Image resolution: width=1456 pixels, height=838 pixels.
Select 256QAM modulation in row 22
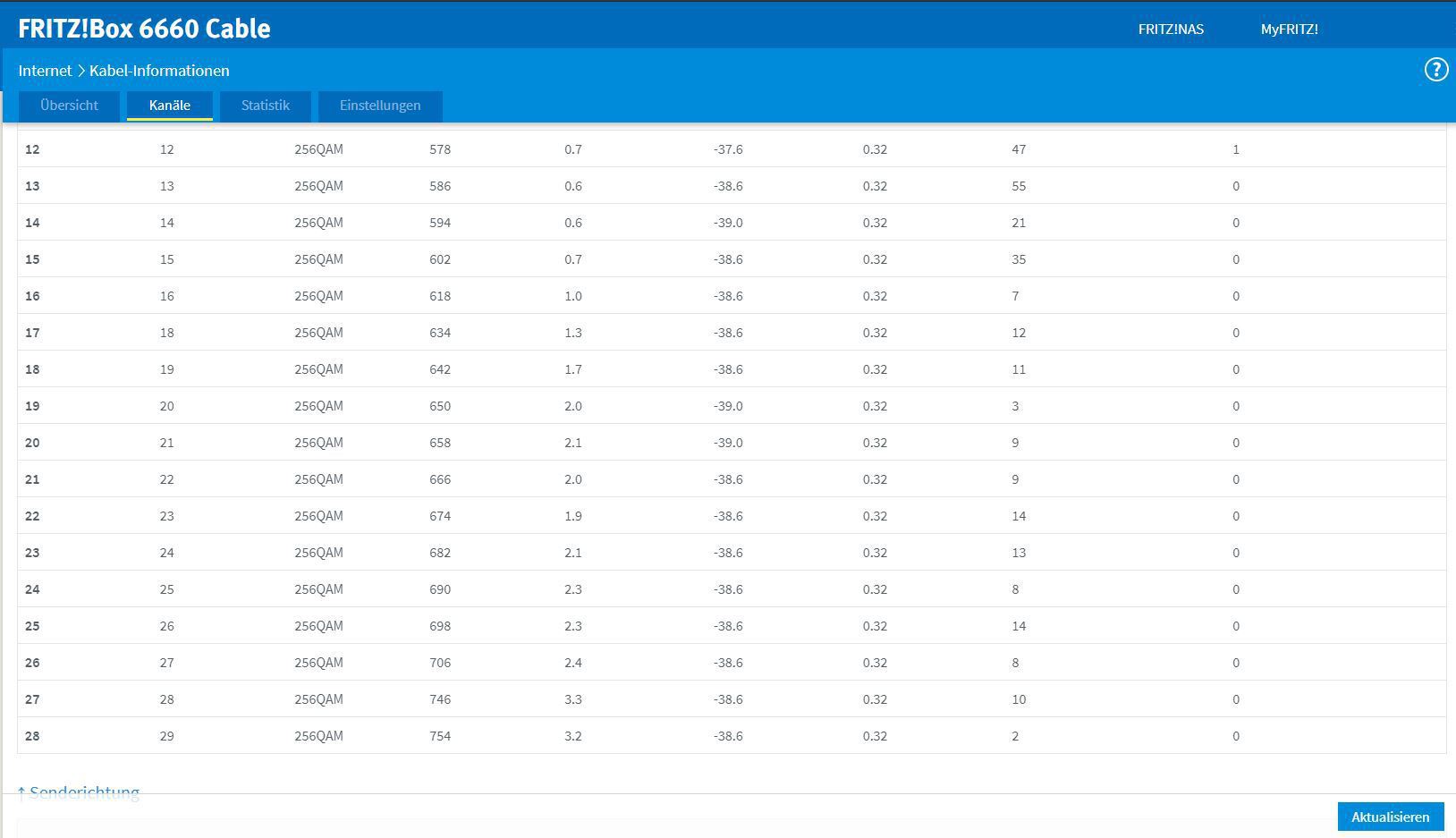318,517
